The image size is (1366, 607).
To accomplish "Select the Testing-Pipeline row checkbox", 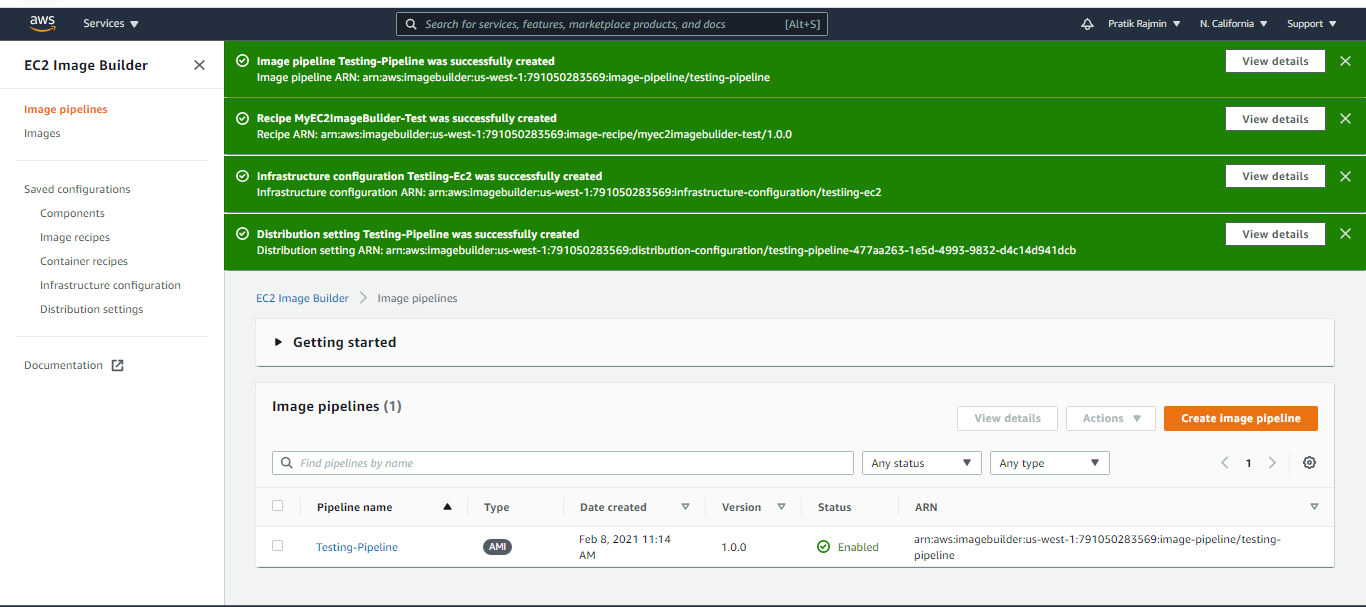I will coord(278,546).
